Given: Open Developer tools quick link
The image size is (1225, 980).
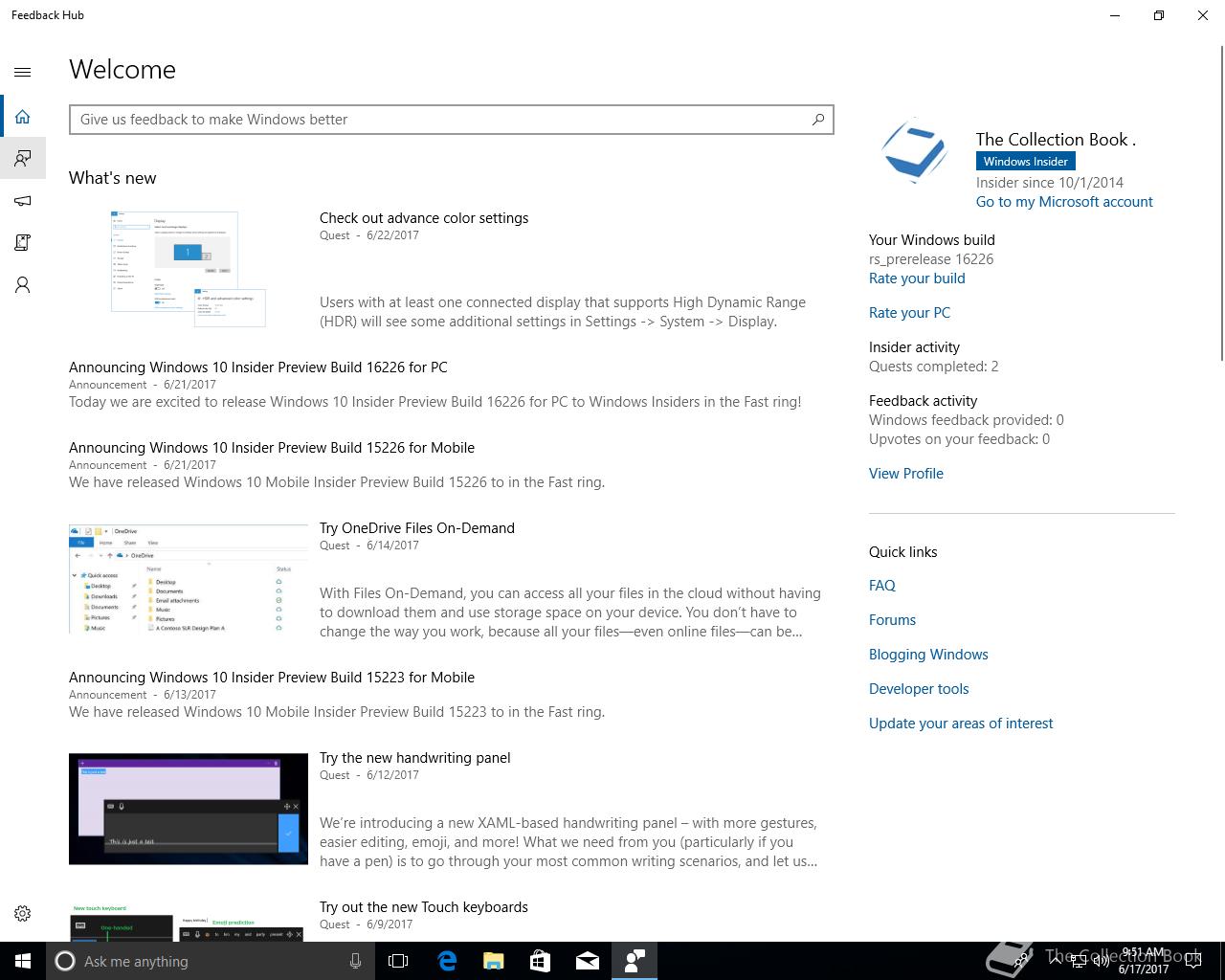Looking at the screenshot, I should [x=919, y=689].
